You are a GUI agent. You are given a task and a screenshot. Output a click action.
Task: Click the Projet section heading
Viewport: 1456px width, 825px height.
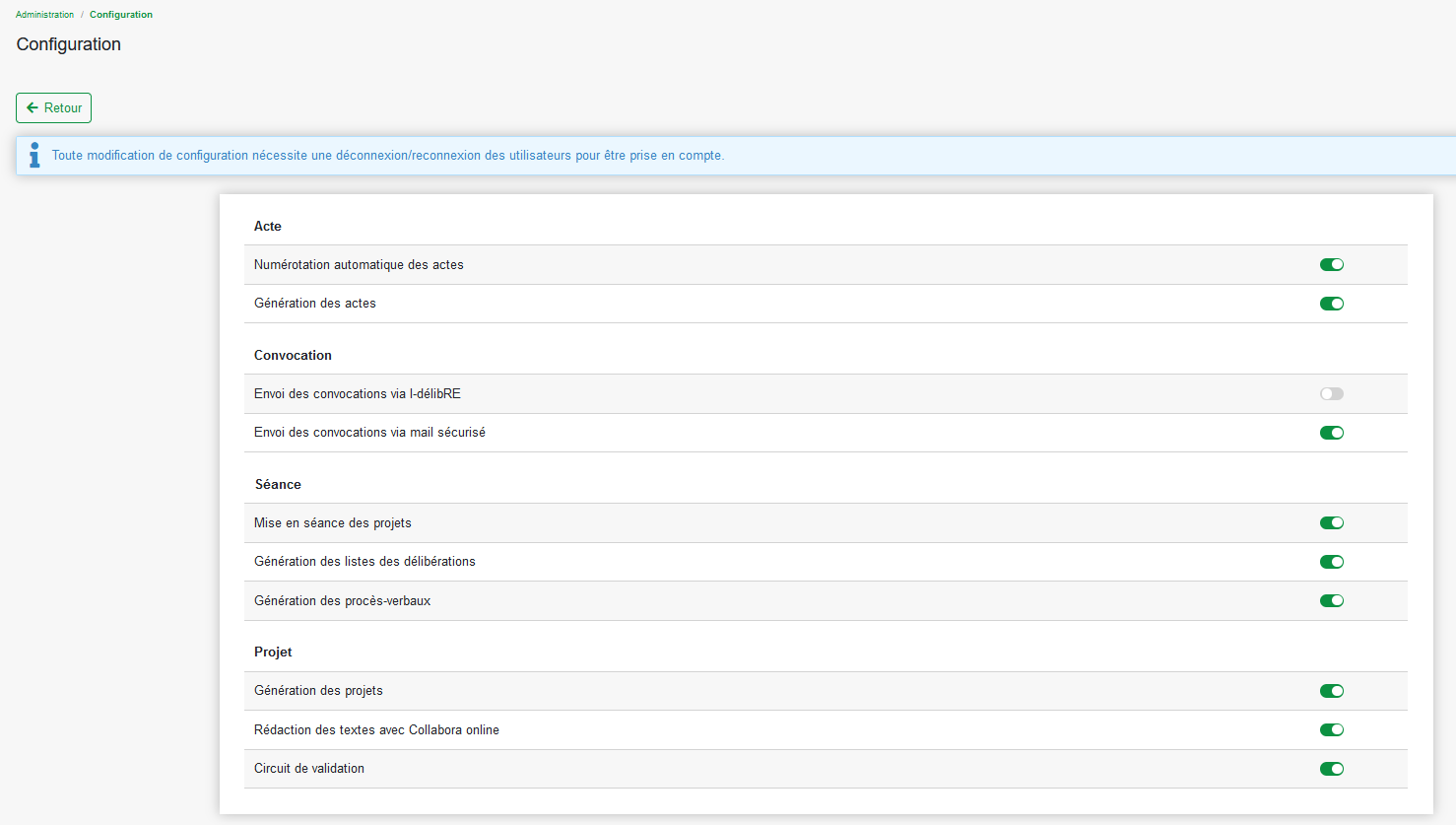(x=273, y=652)
